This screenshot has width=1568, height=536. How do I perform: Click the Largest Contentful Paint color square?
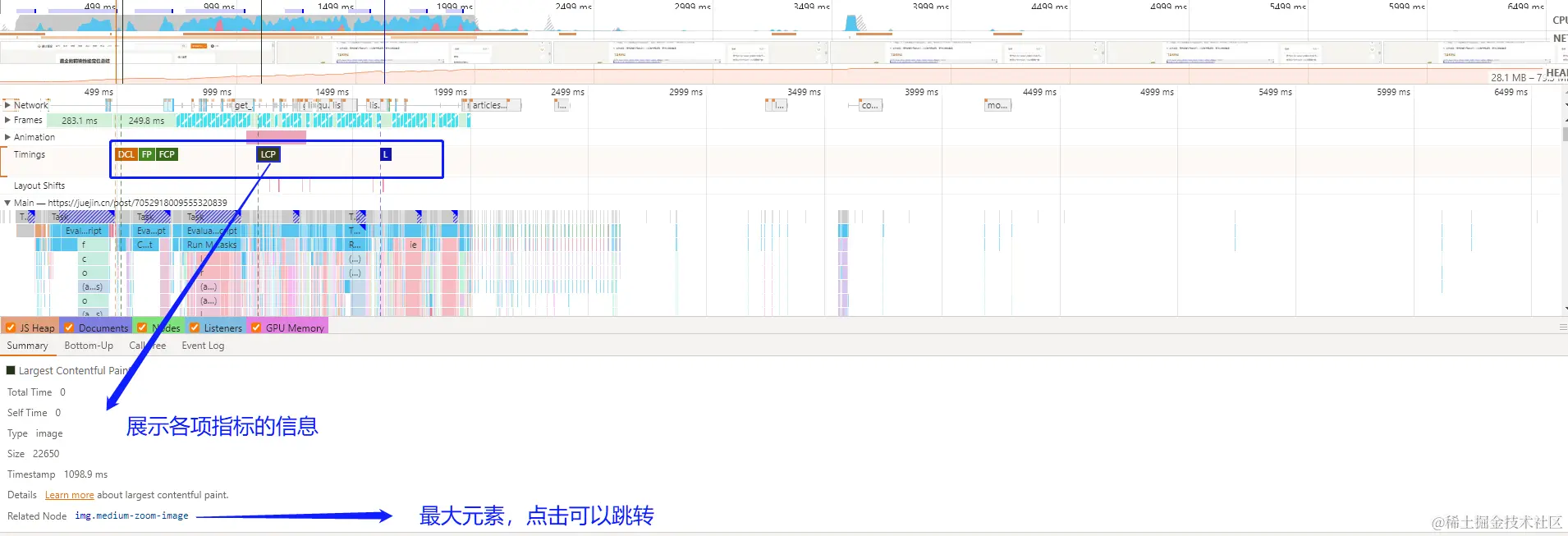(11, 370)
